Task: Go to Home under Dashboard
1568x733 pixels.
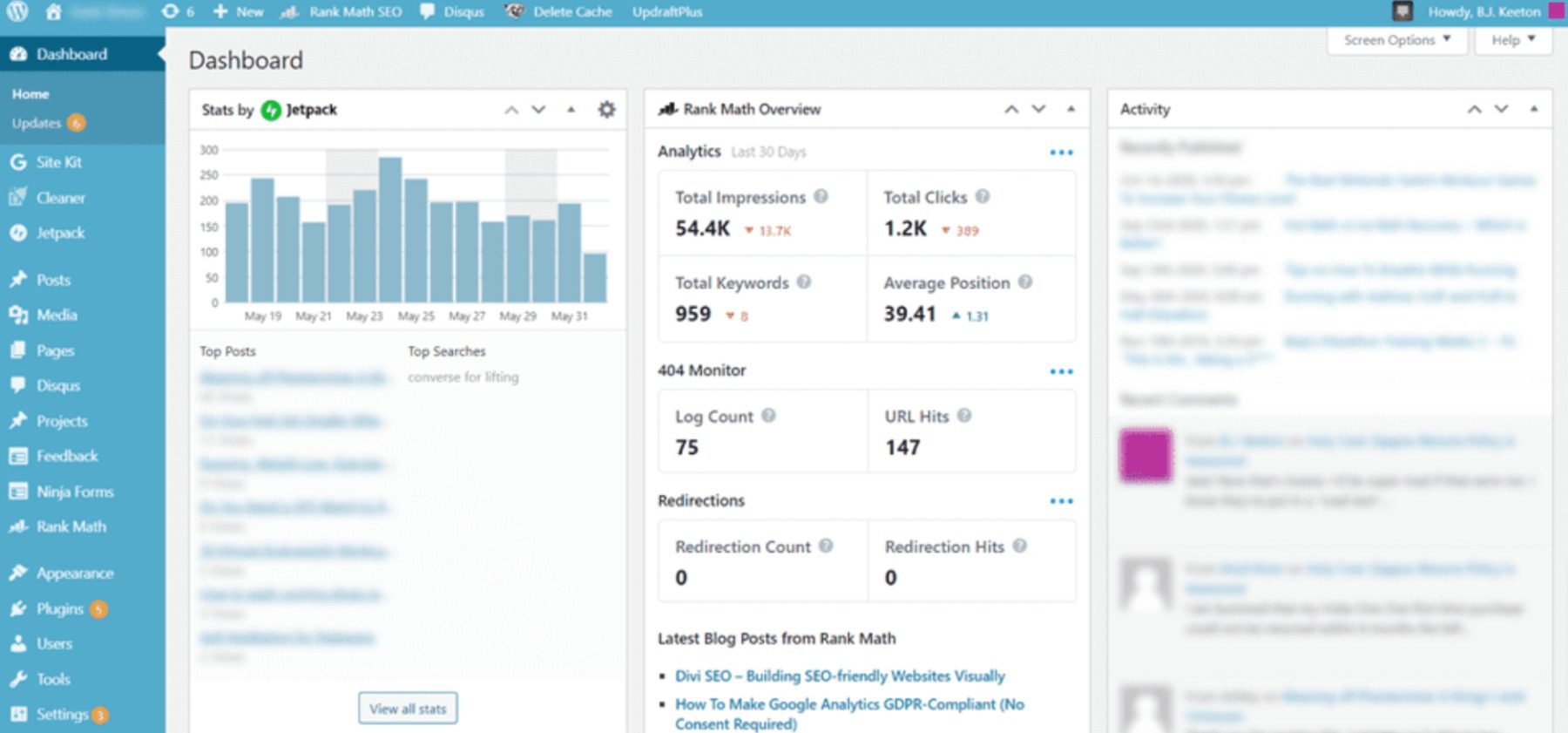Action: click(30, 93)
